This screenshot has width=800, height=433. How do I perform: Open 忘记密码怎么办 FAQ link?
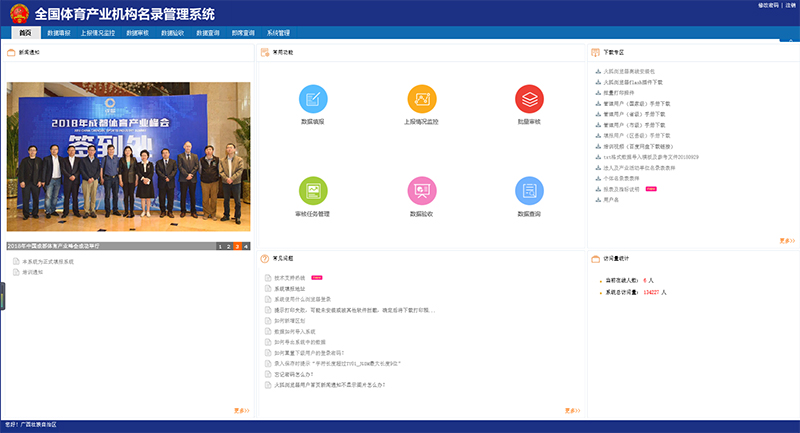point(295,374)
